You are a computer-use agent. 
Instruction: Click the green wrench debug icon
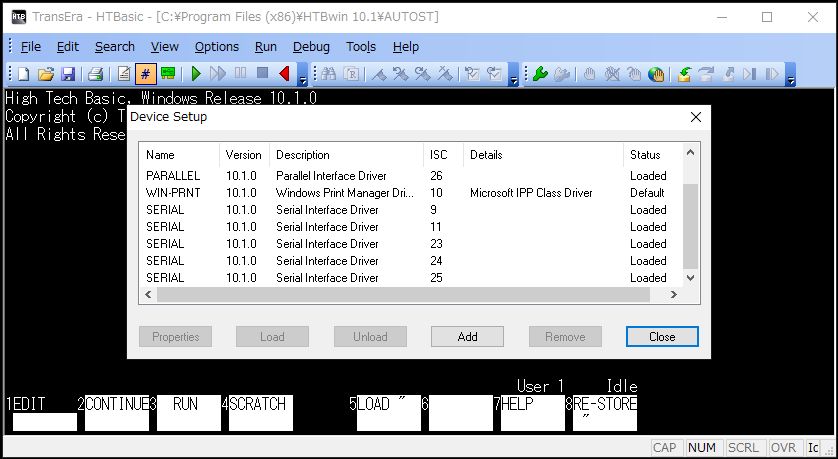(x=540, y=74)
